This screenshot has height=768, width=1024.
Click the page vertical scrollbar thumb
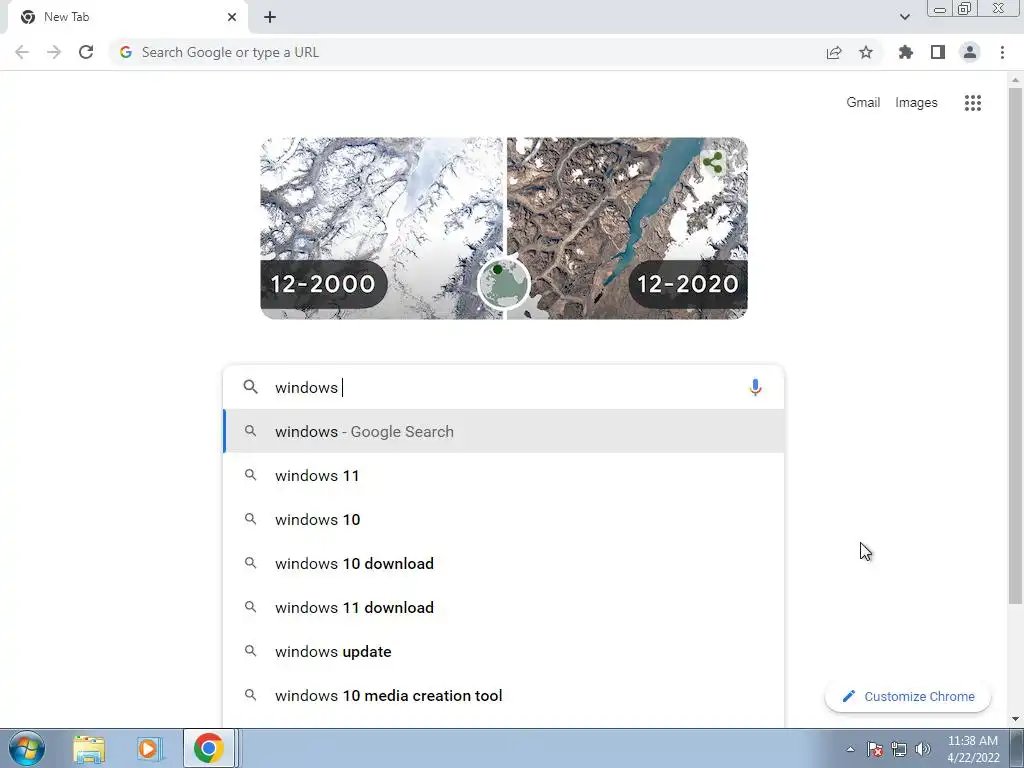[1015, 346]
